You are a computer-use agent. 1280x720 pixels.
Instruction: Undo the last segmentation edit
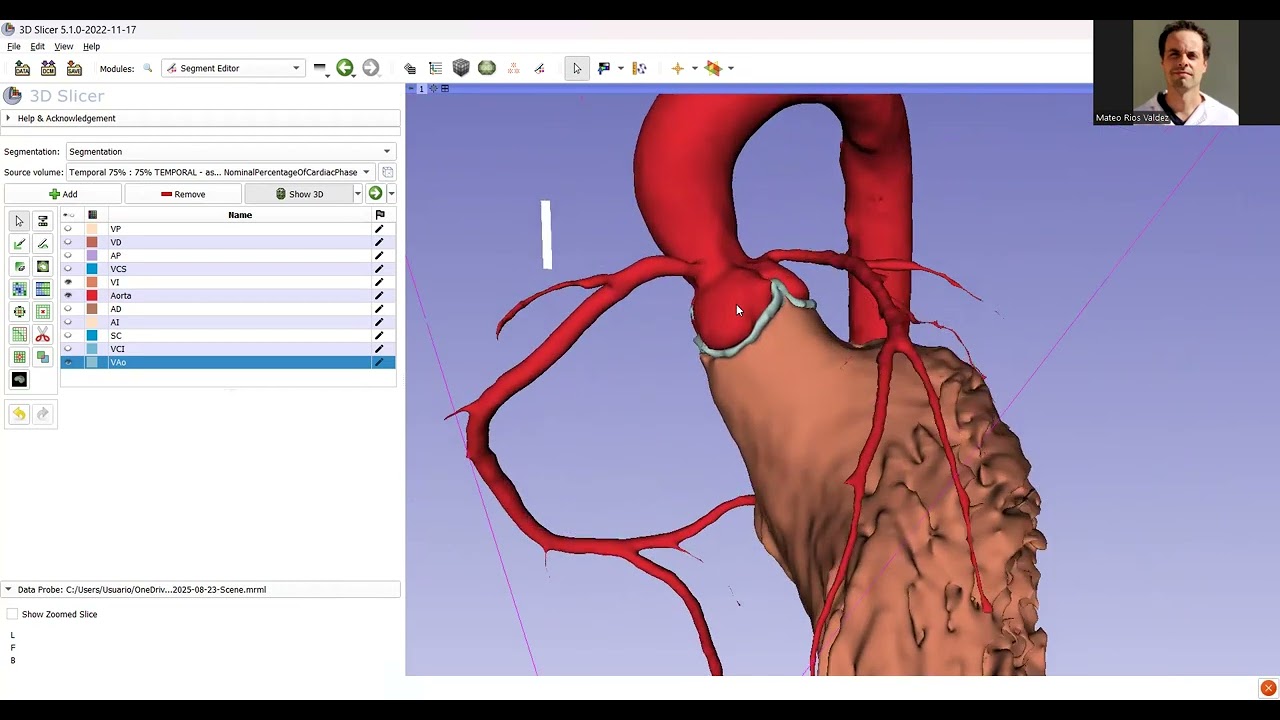19,414
